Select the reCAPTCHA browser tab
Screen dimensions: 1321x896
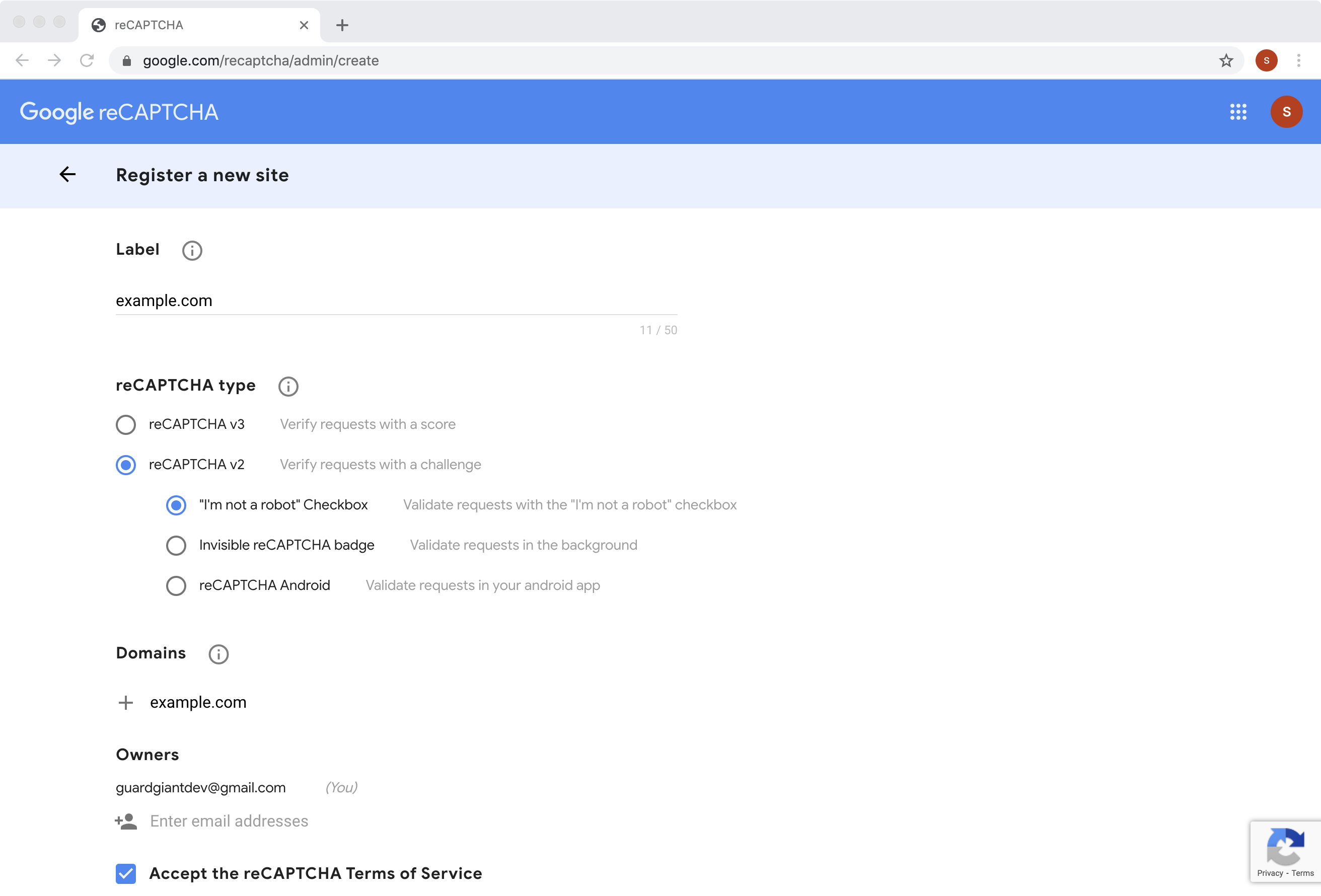coord(199,25)
